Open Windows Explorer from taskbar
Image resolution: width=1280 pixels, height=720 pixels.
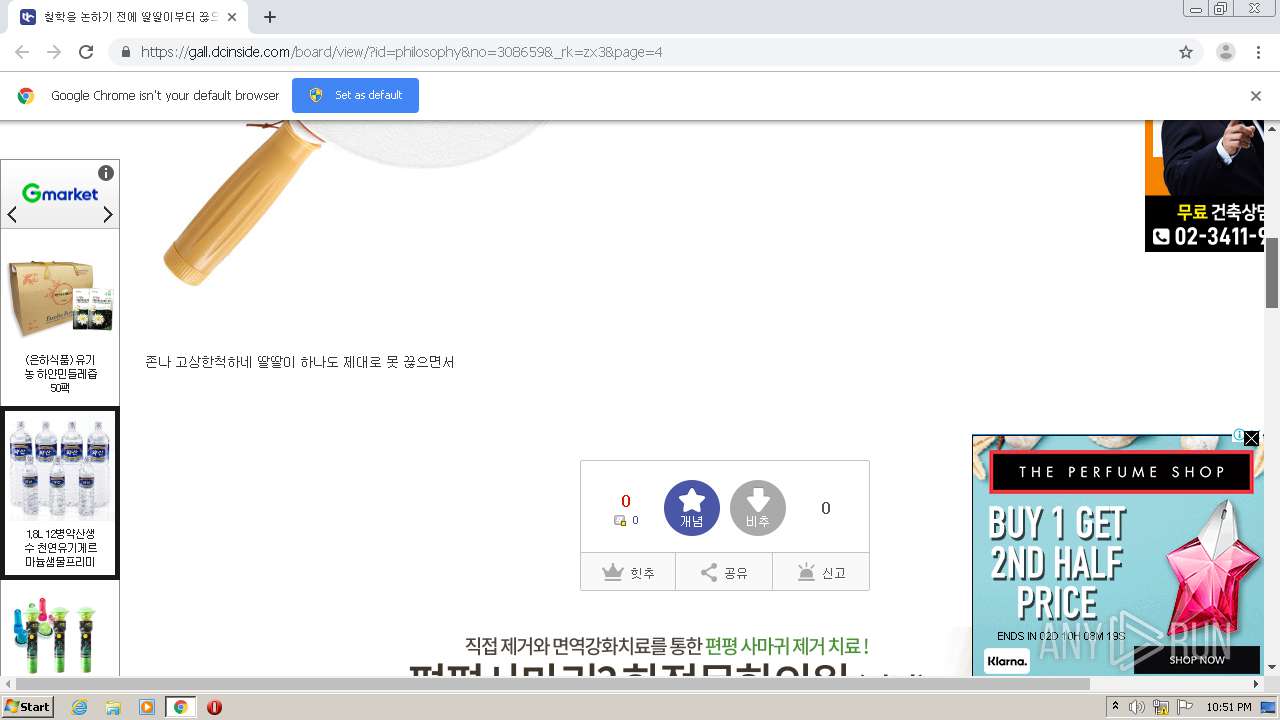113,707
